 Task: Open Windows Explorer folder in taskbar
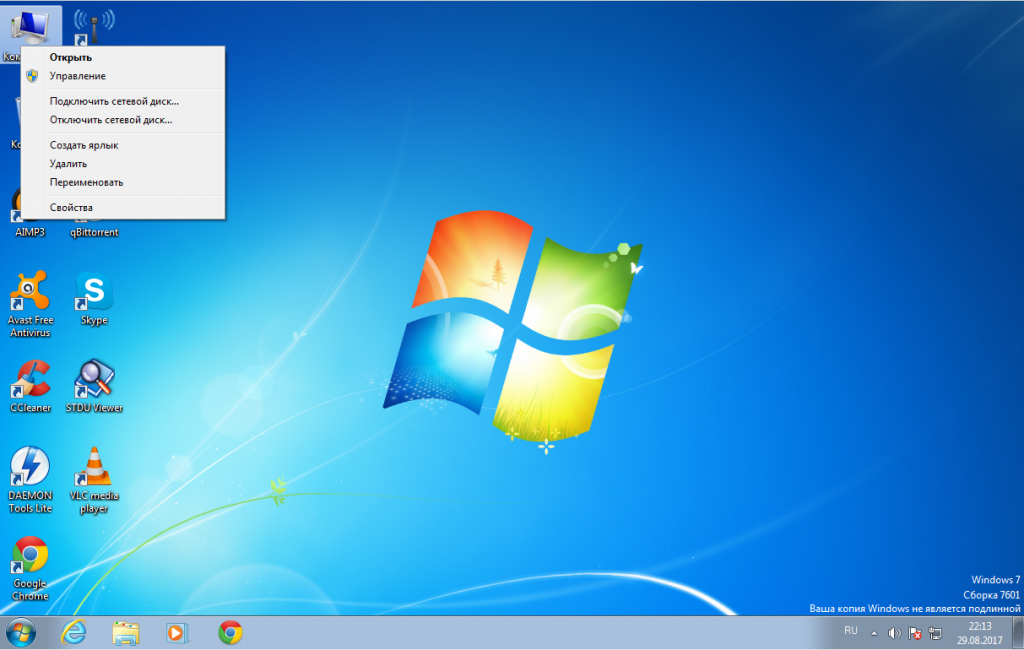pos(126,632)
